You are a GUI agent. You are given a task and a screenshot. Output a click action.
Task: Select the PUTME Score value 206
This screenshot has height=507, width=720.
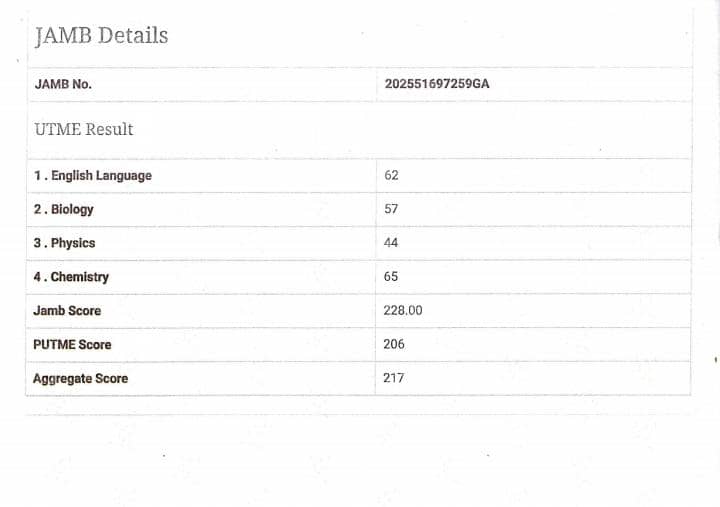(394, 345)
